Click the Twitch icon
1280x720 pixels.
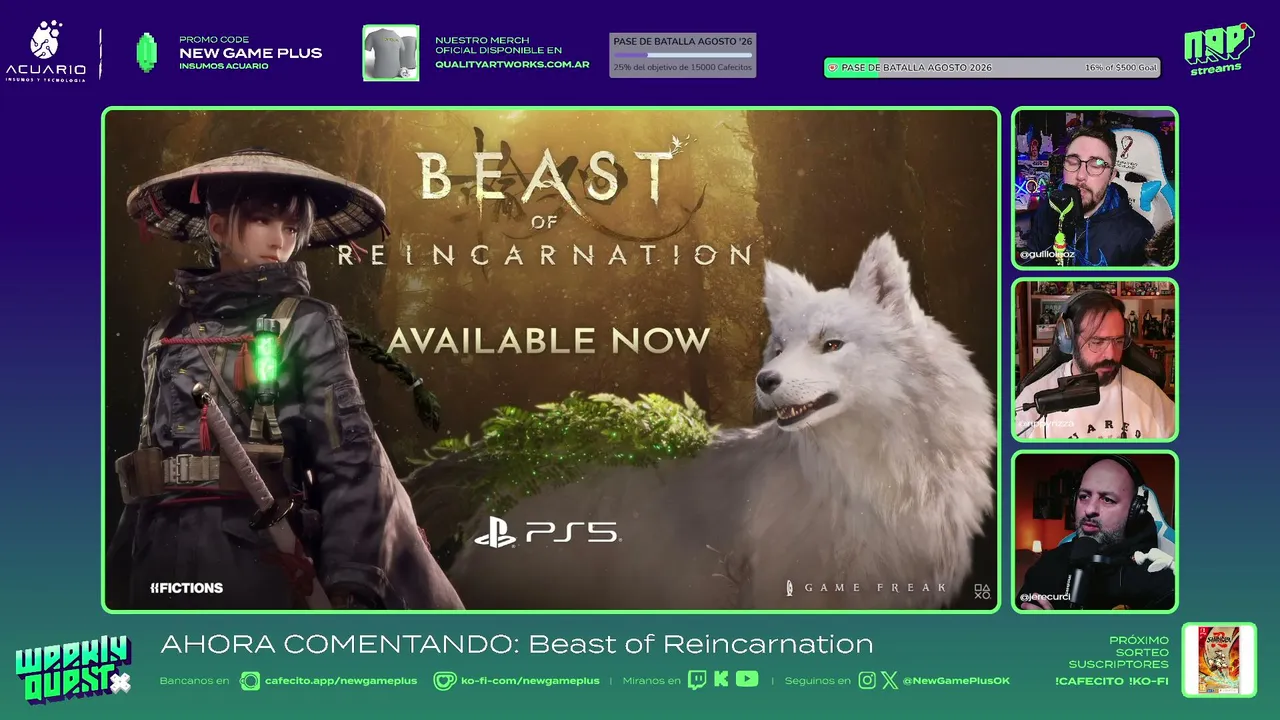696,680
